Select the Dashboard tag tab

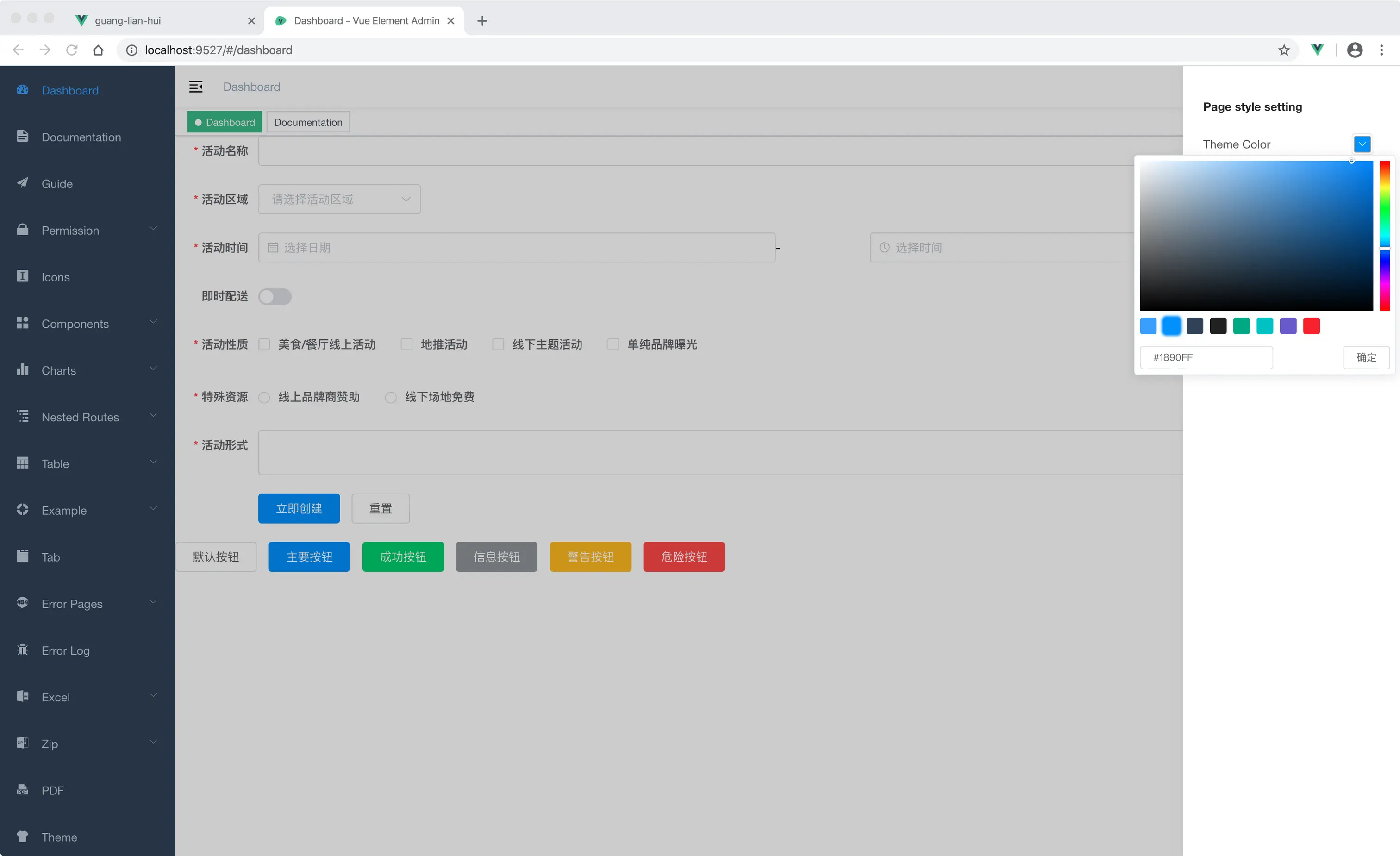point(225,122)
